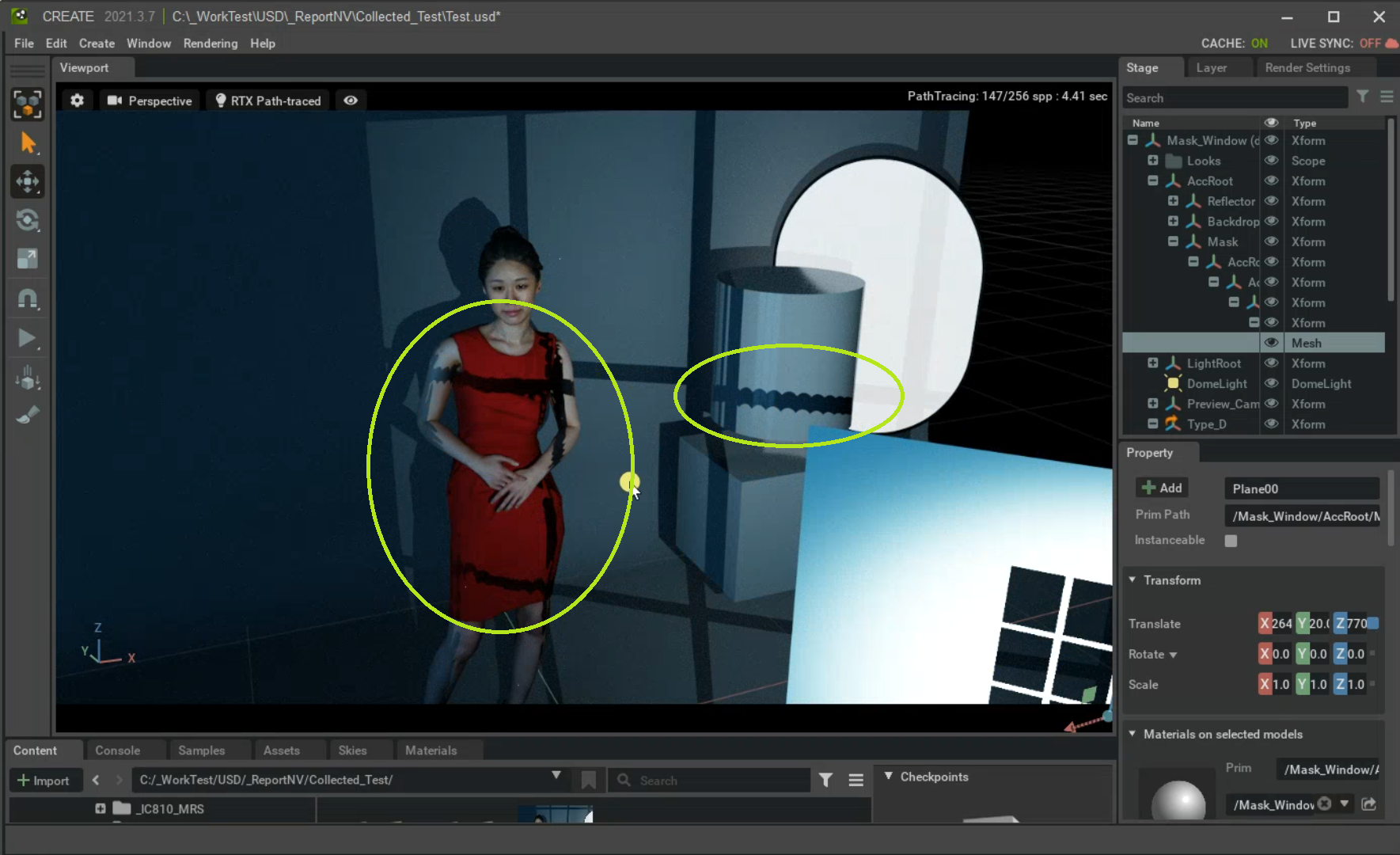
Task: Collapse the Transform property section
Action: click(x=1133, y=579)
